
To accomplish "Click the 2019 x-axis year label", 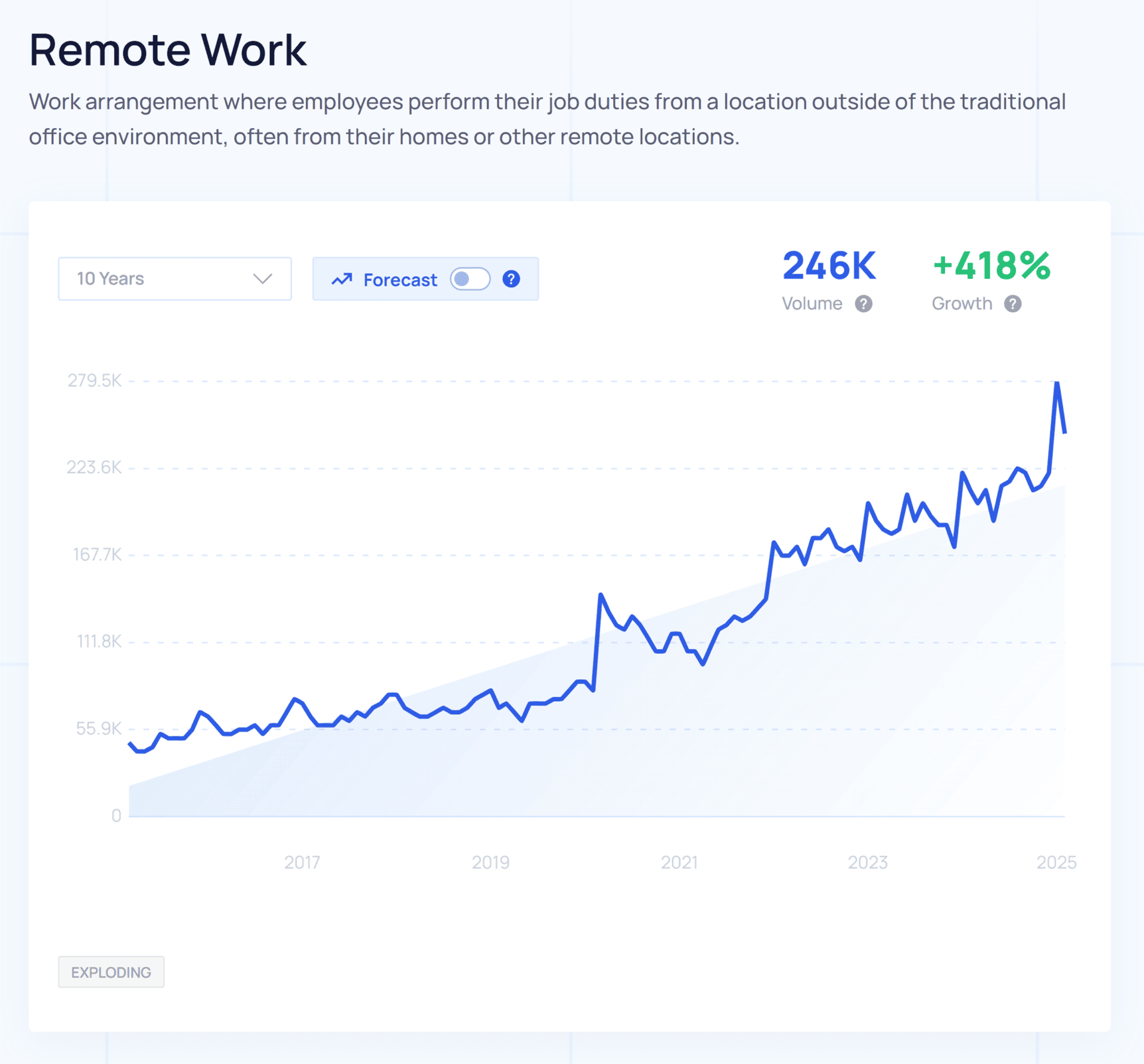I will pyautogui.click(x=490, y=862).
